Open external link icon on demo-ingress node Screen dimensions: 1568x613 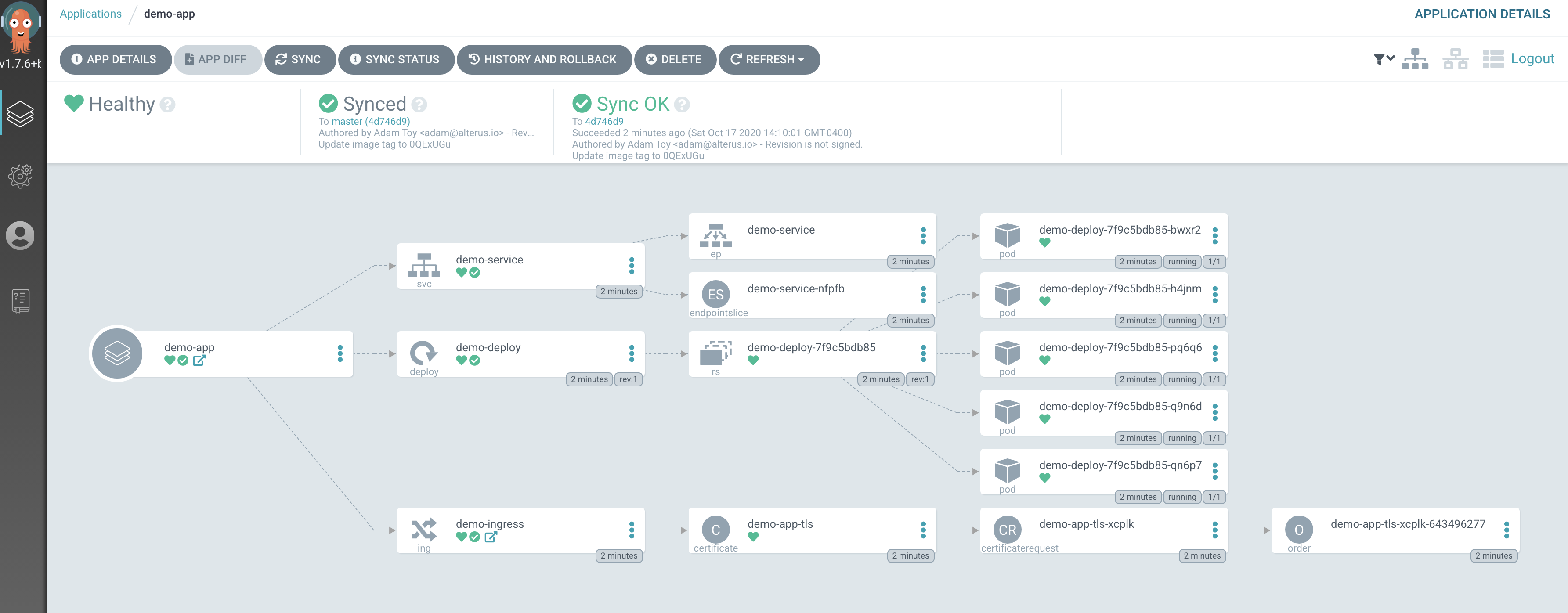(491, 537)
